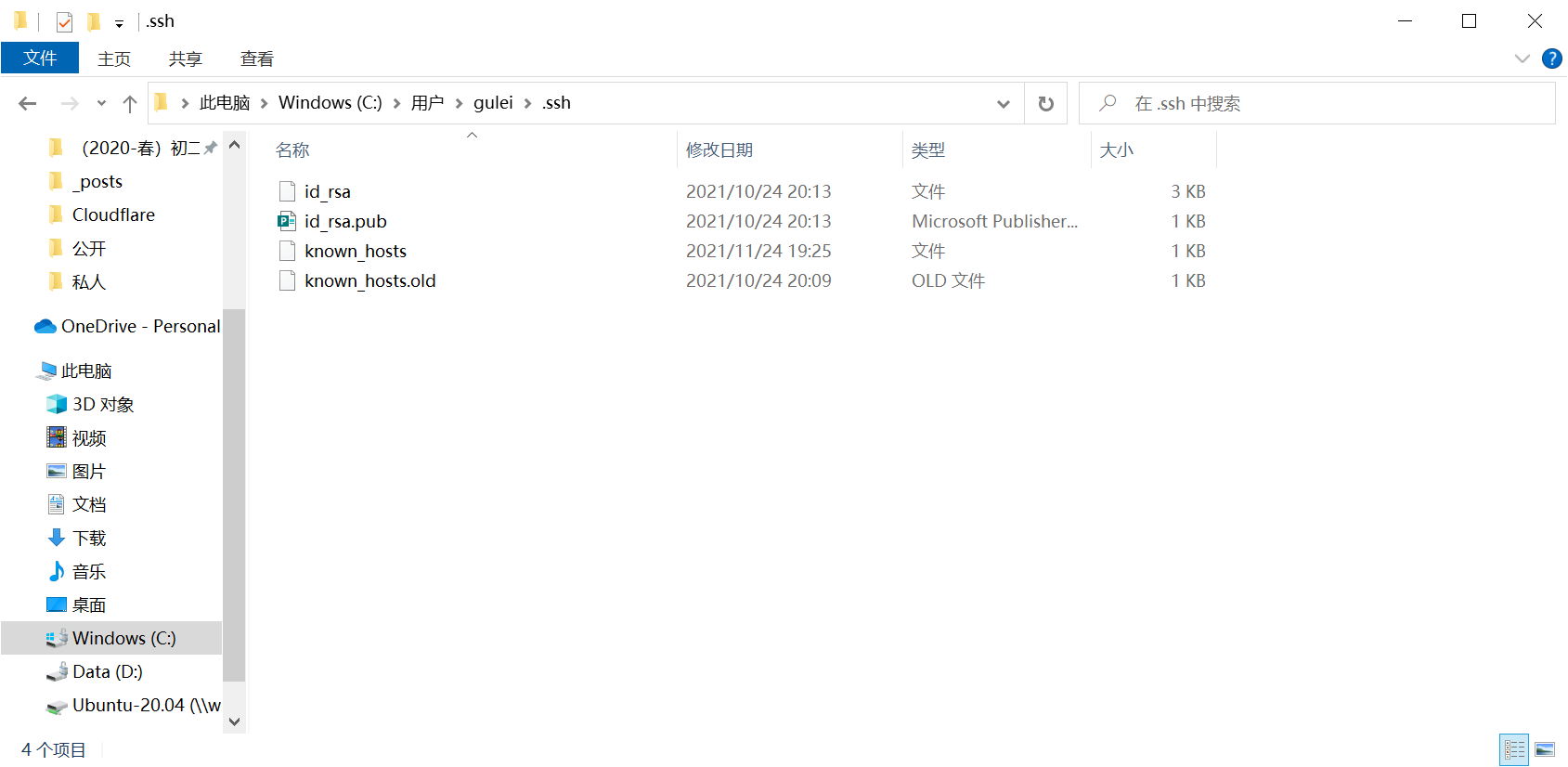Go back using the left arrow

coord(28,103)
